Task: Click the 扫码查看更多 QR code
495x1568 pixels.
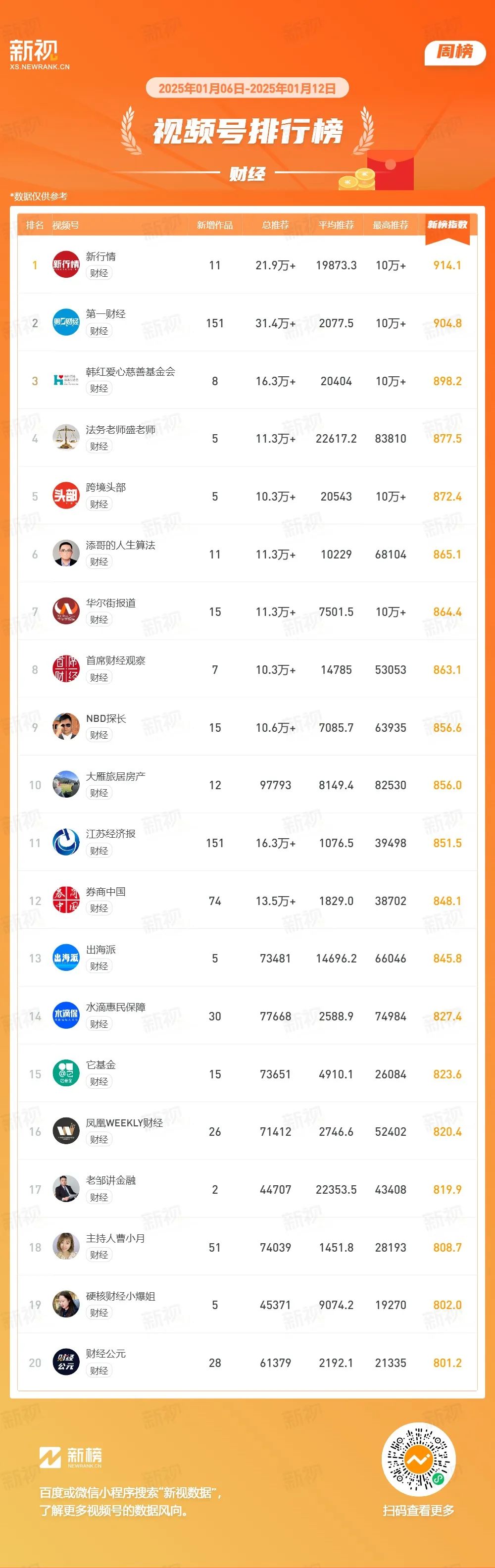Action: point(418,1459)
